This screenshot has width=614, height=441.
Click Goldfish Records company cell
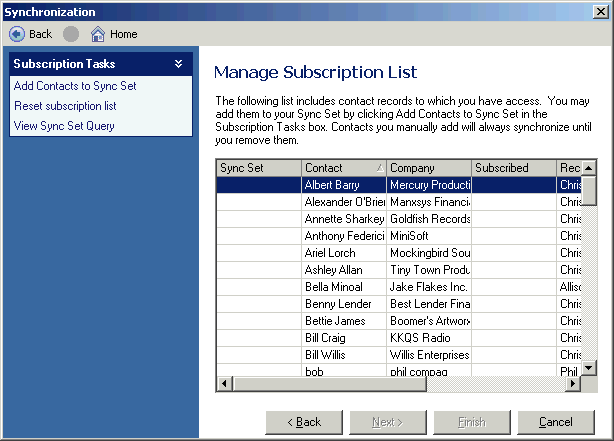tap(429, 219)
